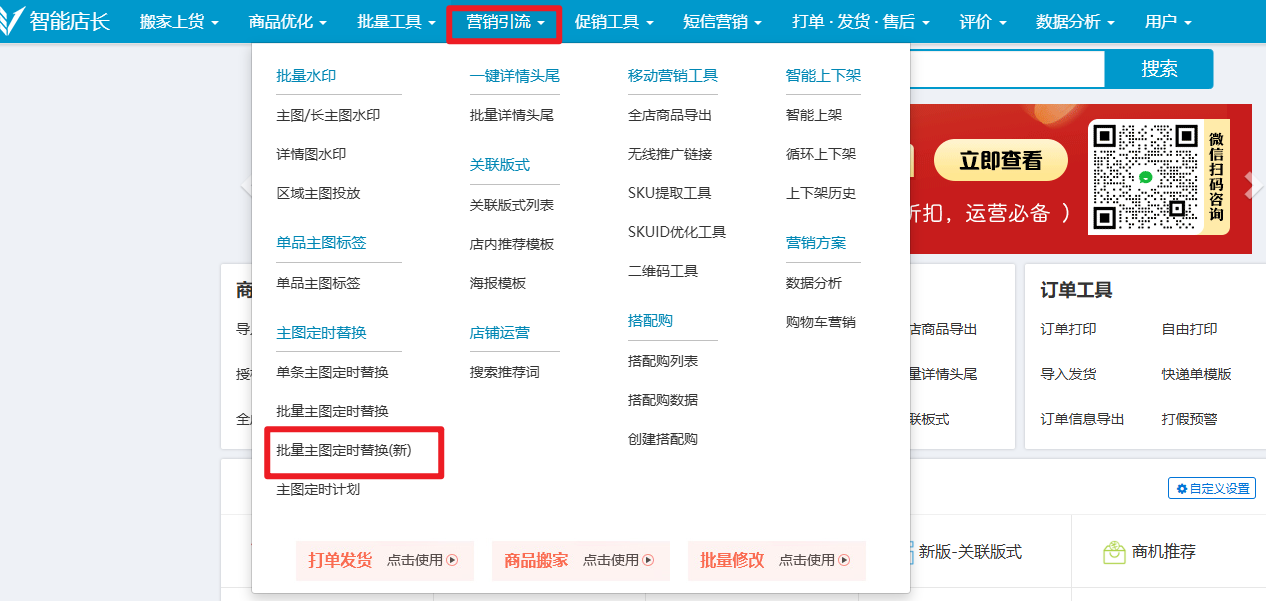Open the 订单打印 link in 订单工具

tap(1068, 330)
